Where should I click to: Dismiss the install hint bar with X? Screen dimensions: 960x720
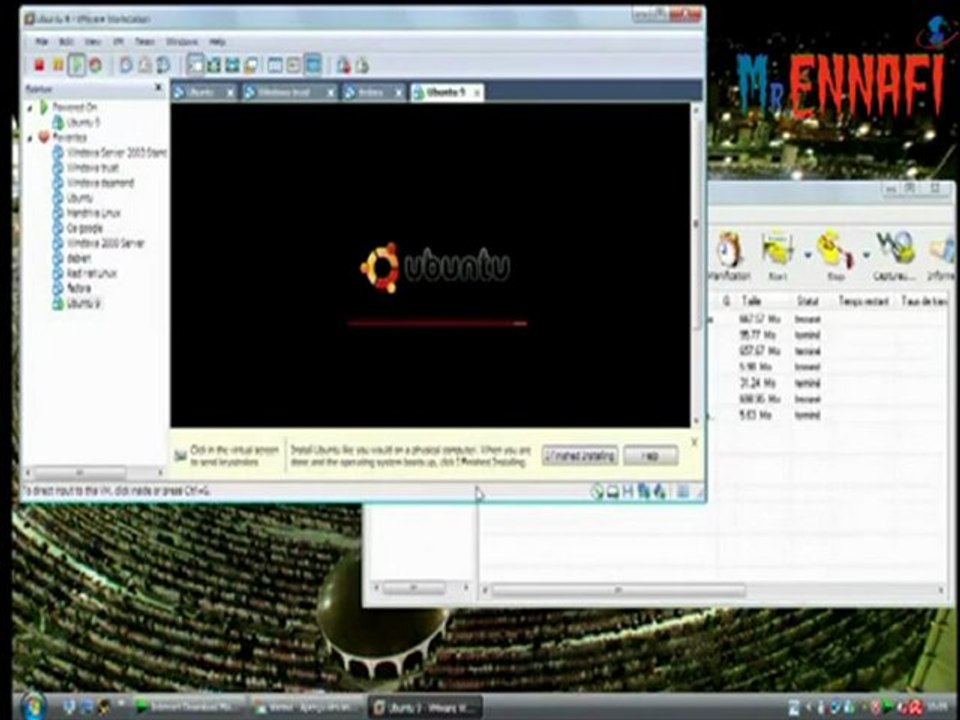694,442
